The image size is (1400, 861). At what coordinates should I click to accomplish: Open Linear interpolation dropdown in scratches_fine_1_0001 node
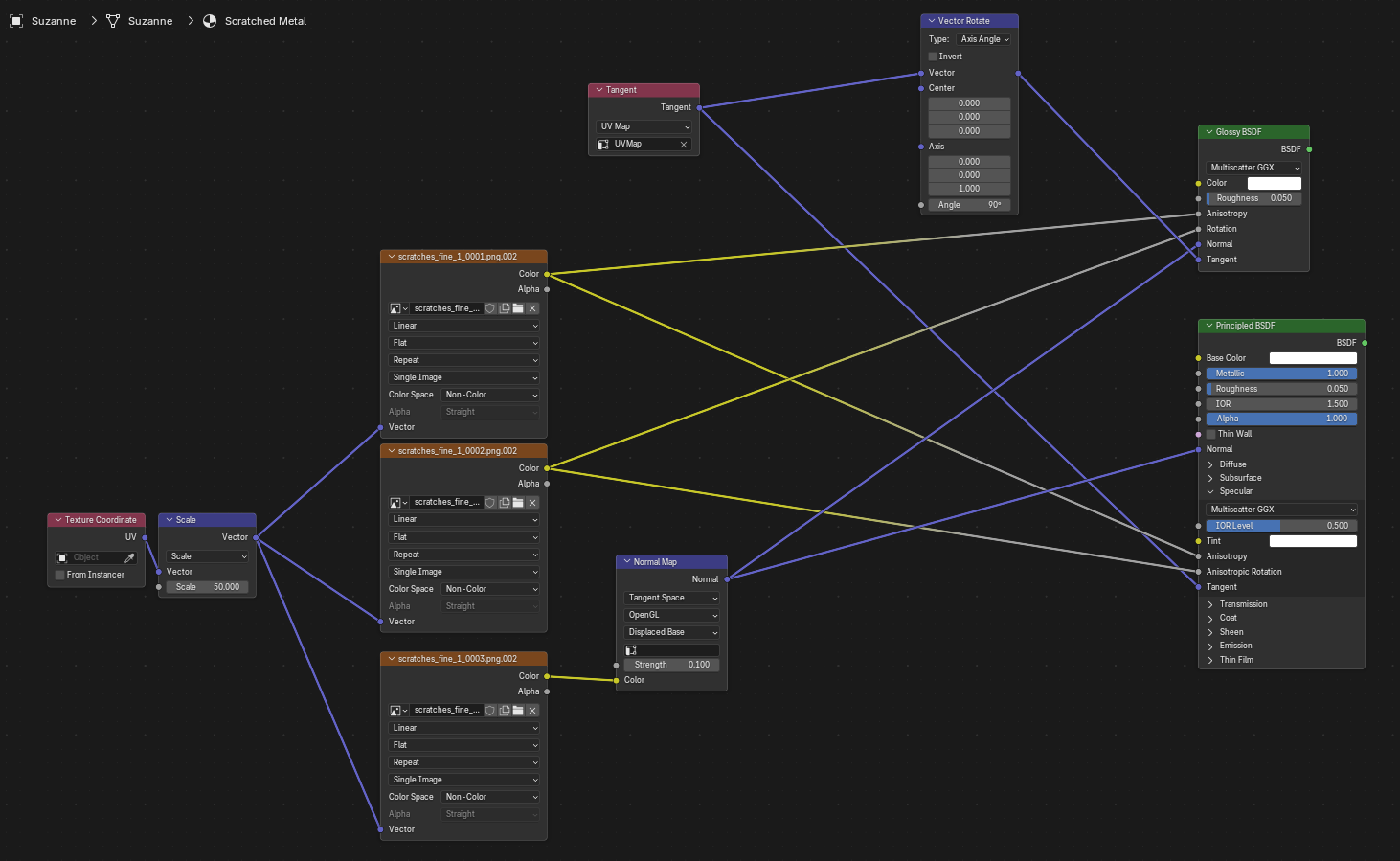464,326
